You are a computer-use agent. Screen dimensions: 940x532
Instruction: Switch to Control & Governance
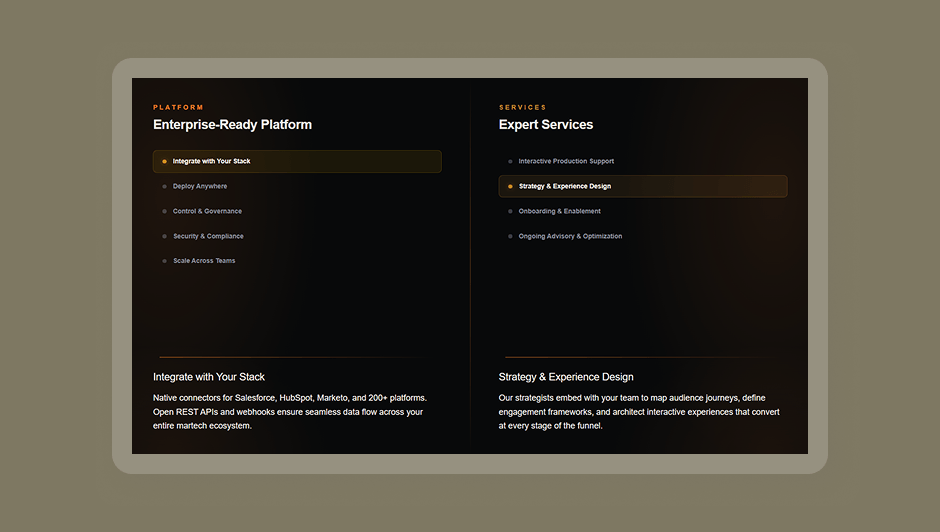297,211
